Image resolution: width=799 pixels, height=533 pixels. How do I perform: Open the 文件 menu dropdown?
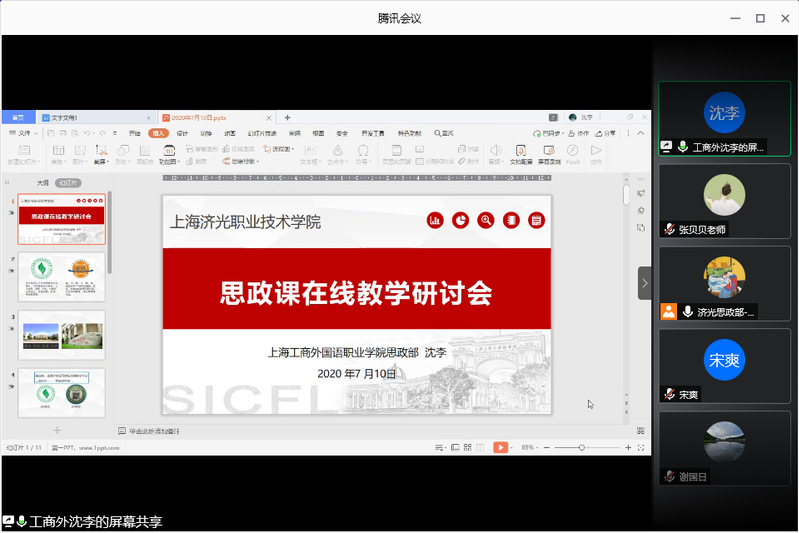click(24, 133)
